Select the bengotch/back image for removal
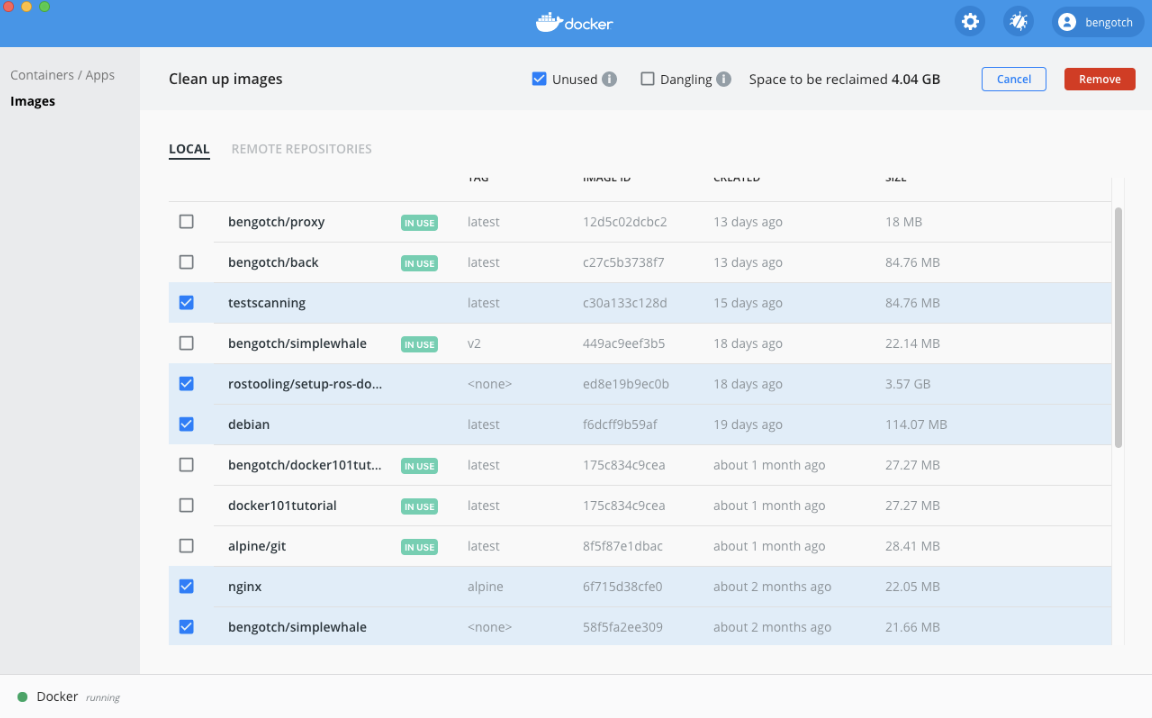 [x=186, y=262]
